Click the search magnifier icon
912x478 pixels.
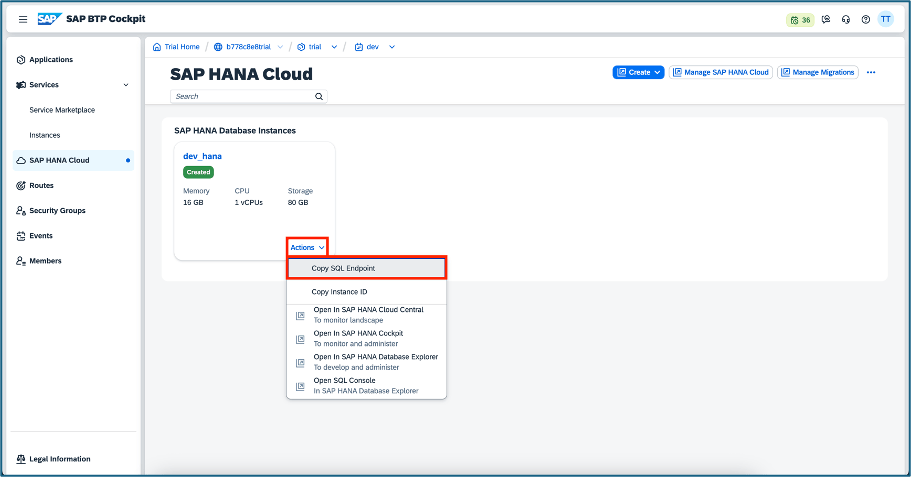coord(319,97)
